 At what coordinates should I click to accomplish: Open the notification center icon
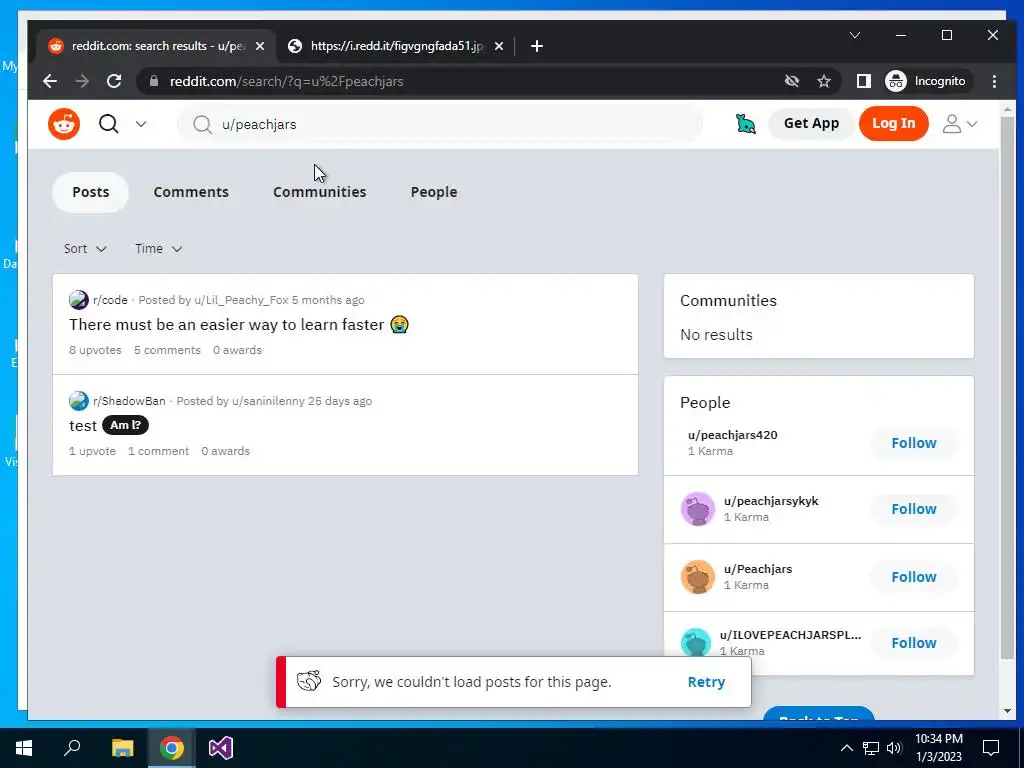point(991,748)
